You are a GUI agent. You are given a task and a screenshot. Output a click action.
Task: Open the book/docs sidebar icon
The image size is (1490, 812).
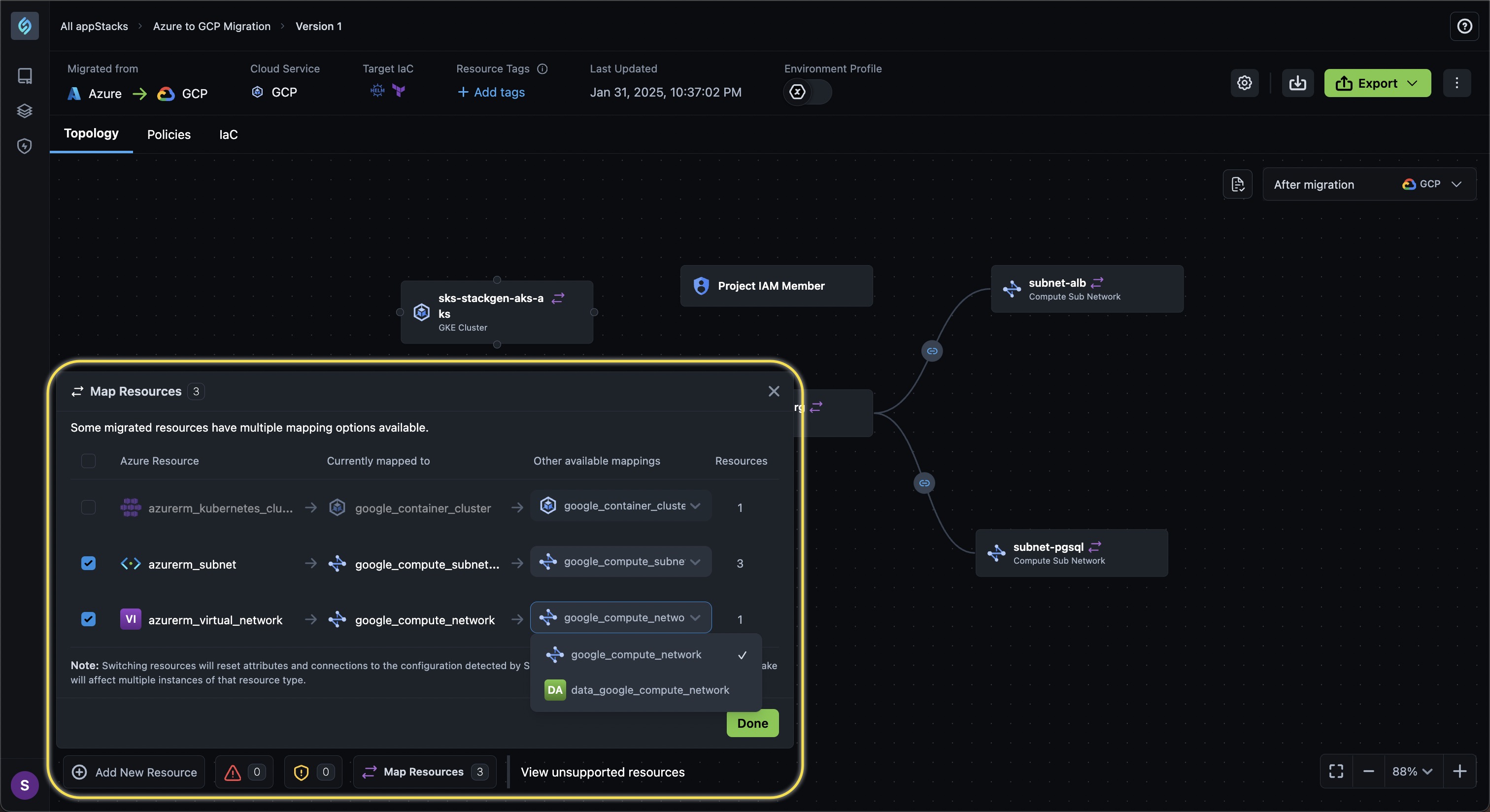pos(25,76)
